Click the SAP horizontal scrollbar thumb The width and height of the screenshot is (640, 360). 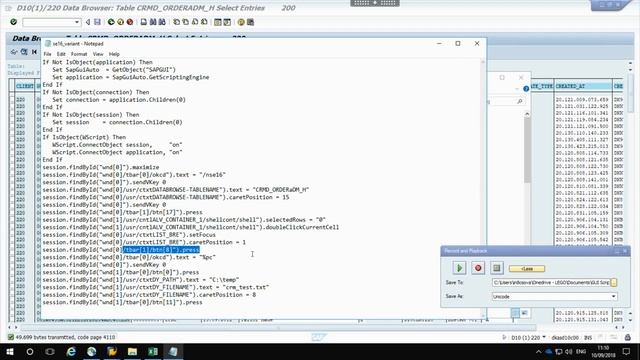pos(278,327)
